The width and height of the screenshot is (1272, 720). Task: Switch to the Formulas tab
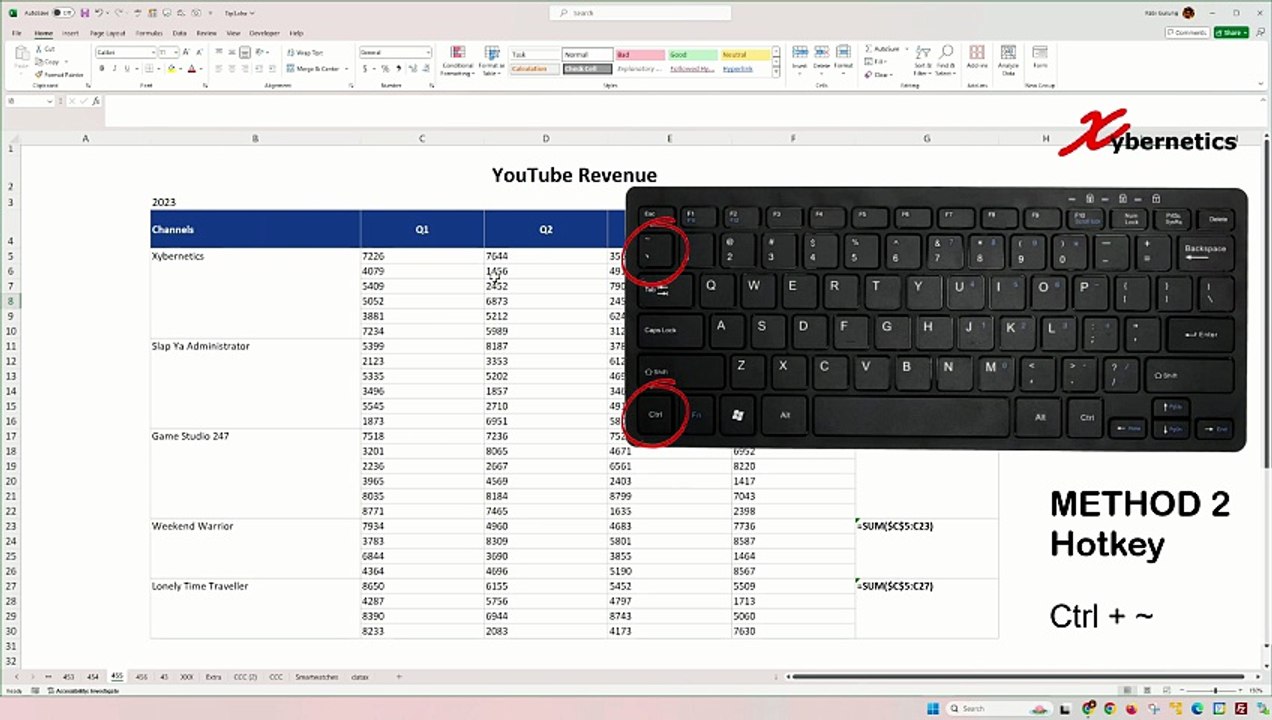pyautogui.click(x=149, y=33)
